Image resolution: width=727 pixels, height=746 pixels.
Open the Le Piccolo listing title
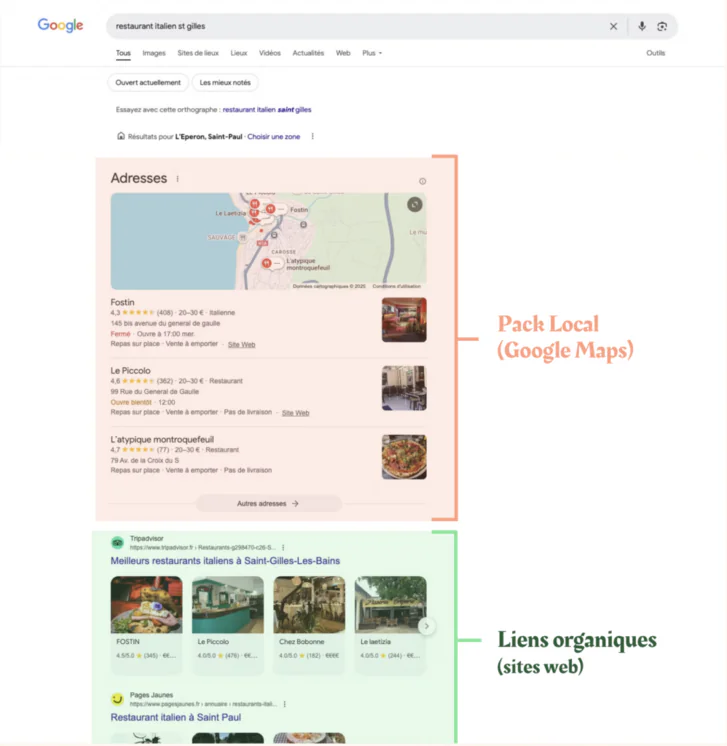130,371
